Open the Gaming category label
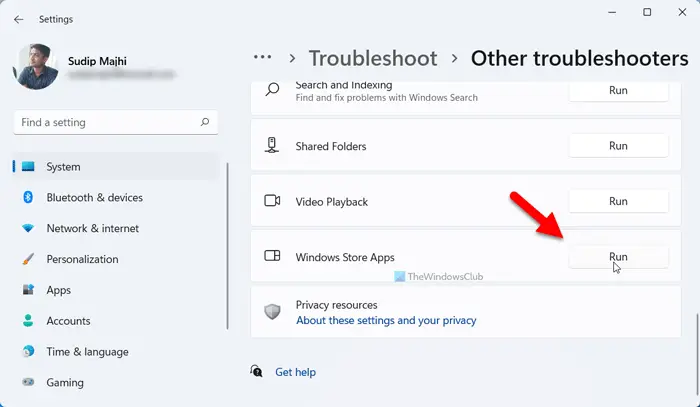The height and width of the screenshot is (407, 700). 65,382
